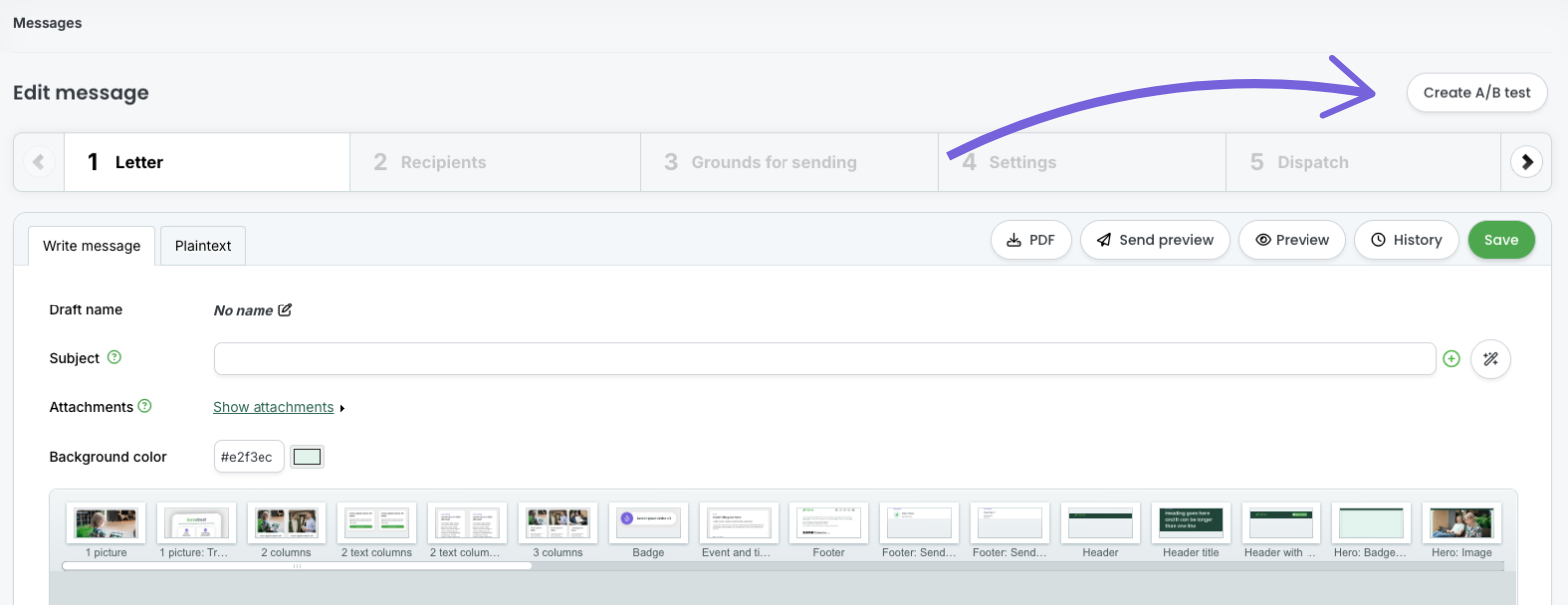Open the background color swatch picker

[x=307, y=457]
